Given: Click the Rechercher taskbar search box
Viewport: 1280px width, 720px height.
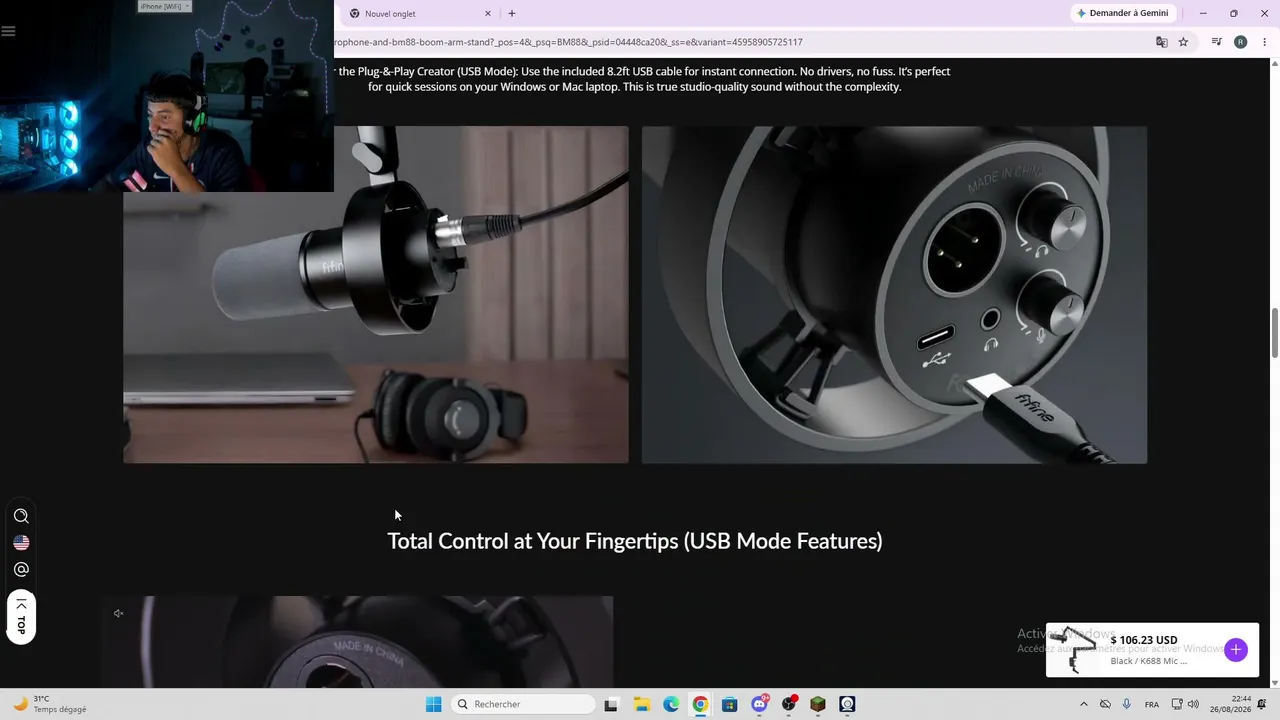Looking at the screenshot, I should click(523, 704).
